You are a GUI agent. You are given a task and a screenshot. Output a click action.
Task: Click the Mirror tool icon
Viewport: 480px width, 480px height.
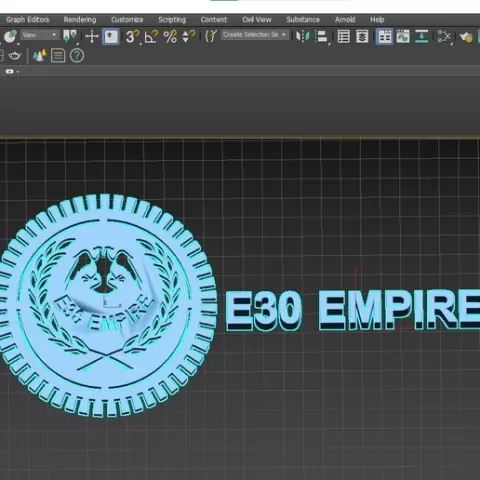click(x=303, y=36)
